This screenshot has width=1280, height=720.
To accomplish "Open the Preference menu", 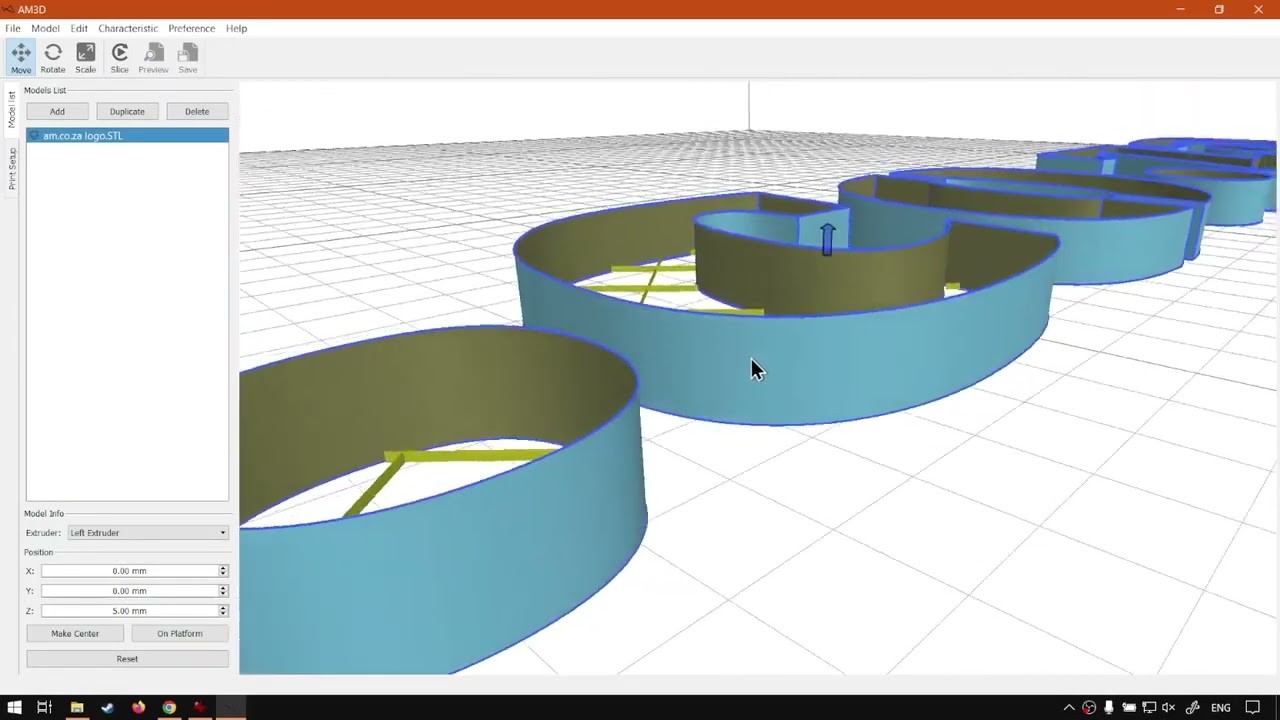I will (191, 28).
